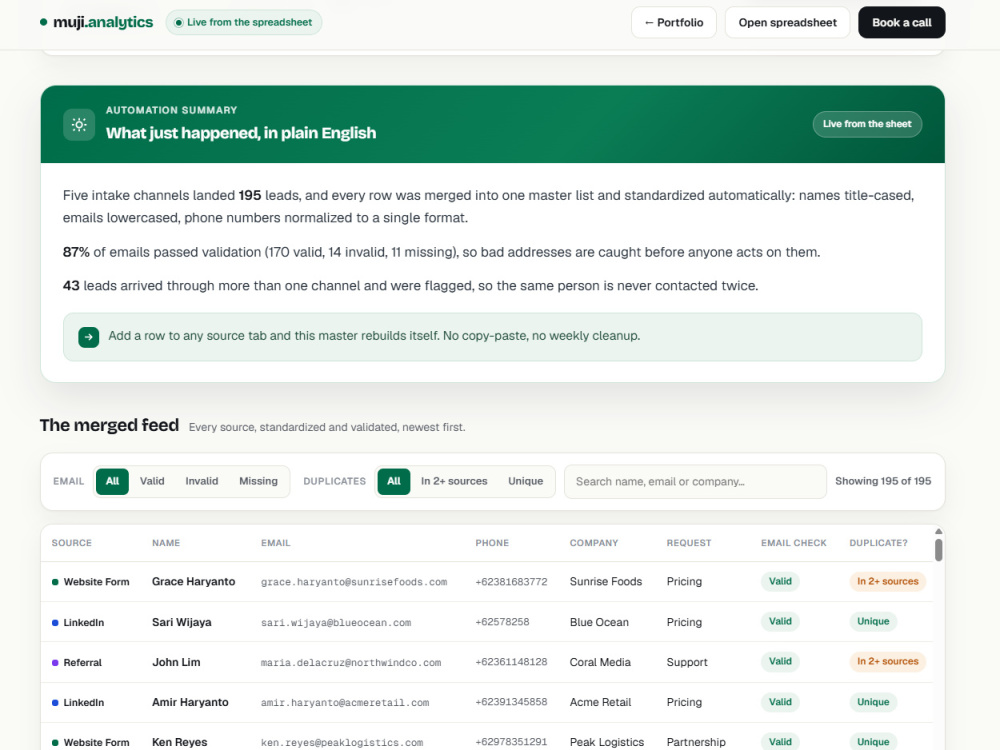Click the Source column header
The width and height of the screenshot is (1000, 750).
coord(71,543)
